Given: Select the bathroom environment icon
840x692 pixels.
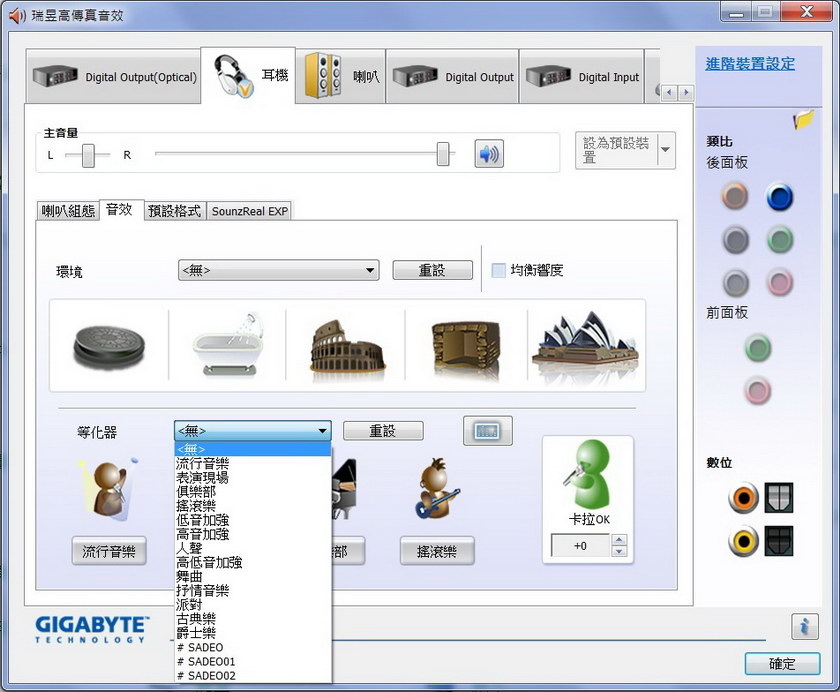Looking at the screenshot, I should coord(228,344).
